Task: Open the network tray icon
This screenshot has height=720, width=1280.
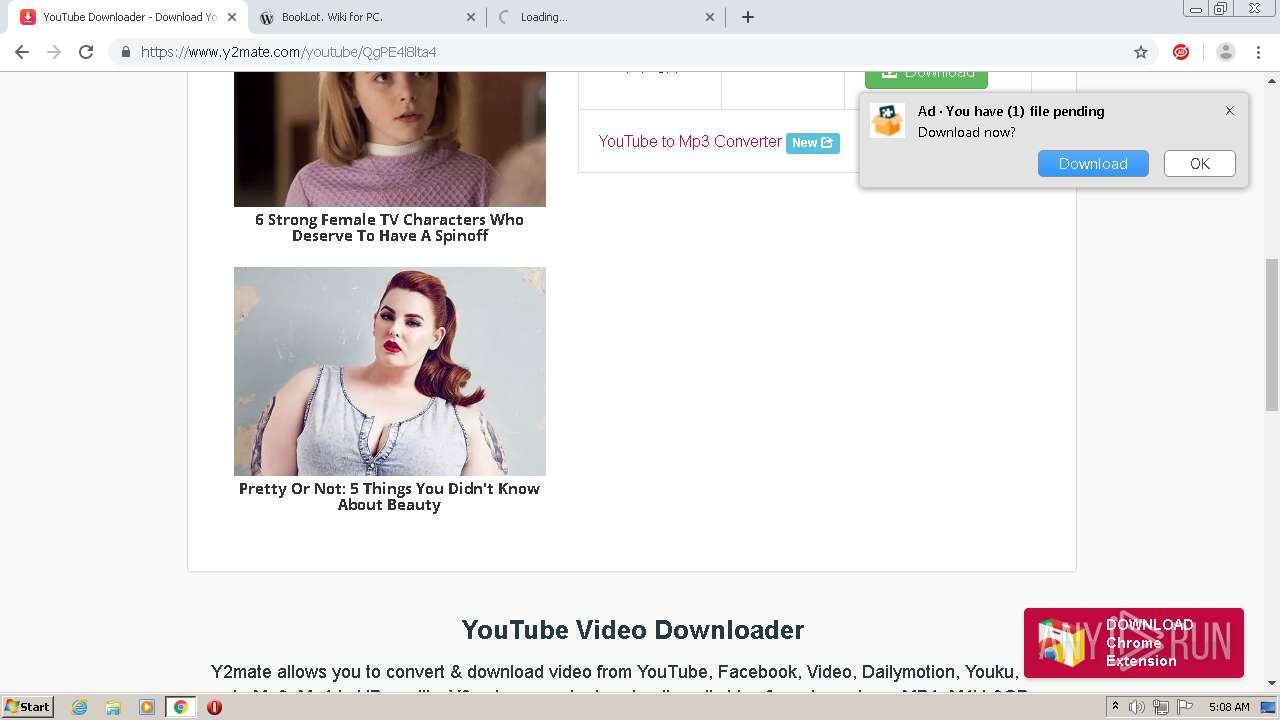Action: [1161, 707]
